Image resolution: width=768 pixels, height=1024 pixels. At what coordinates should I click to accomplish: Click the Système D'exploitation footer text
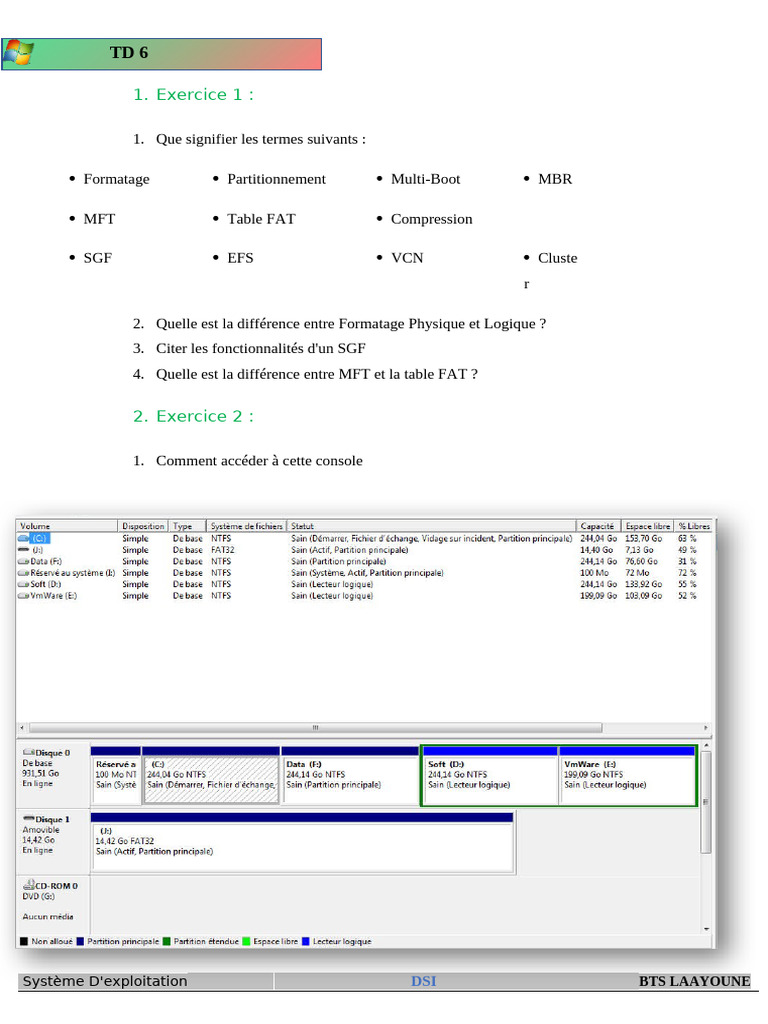pyautogui.click(x=105, y=981)
